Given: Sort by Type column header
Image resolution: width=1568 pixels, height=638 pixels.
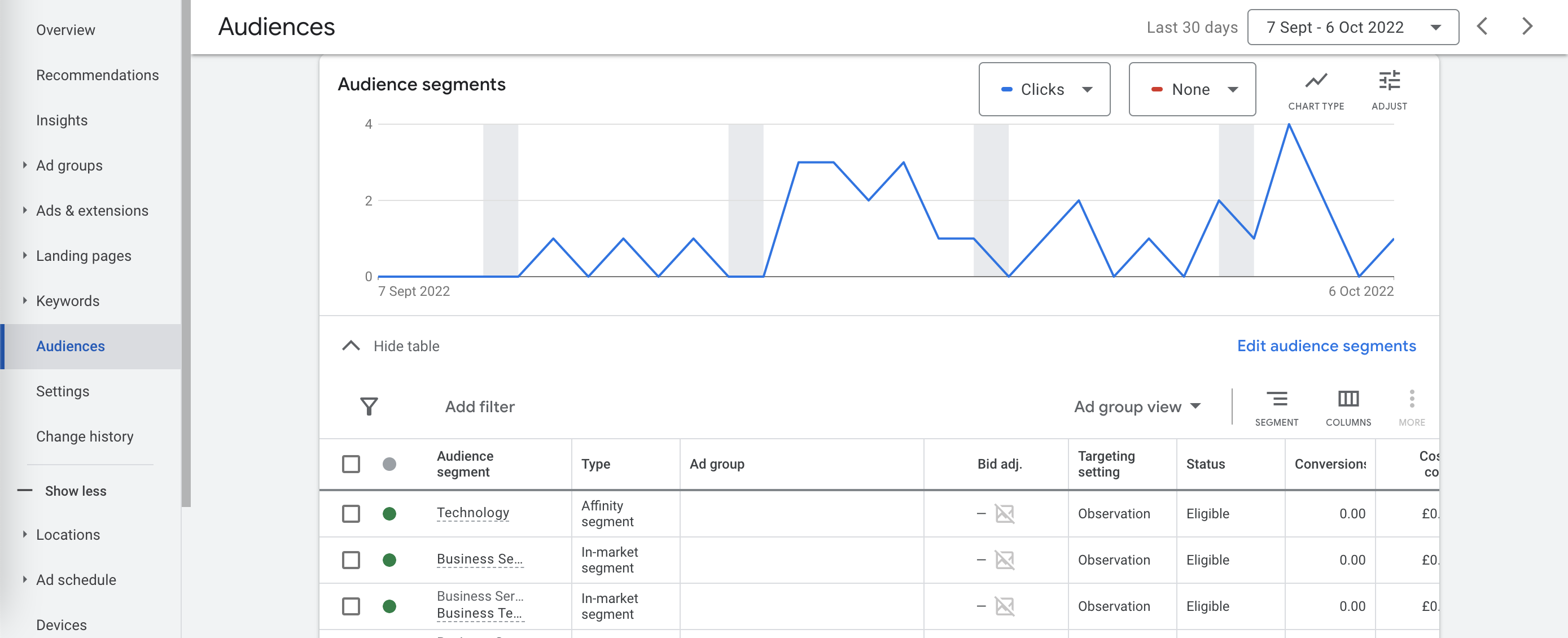Looking at the screenshot, I should pyautogui.click(x=595, y=464).
